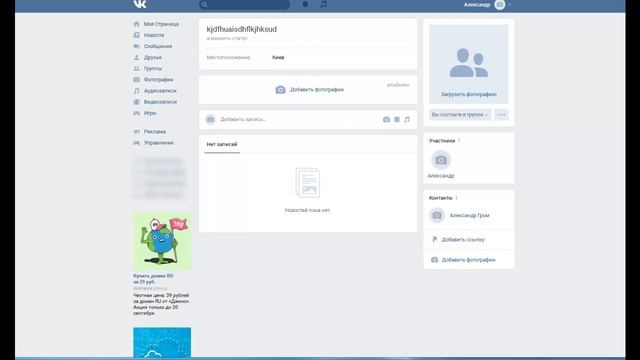Click the icon beside Управление
Image resolution: width=640 pixels, height=360 pixels.
point(137,143)
